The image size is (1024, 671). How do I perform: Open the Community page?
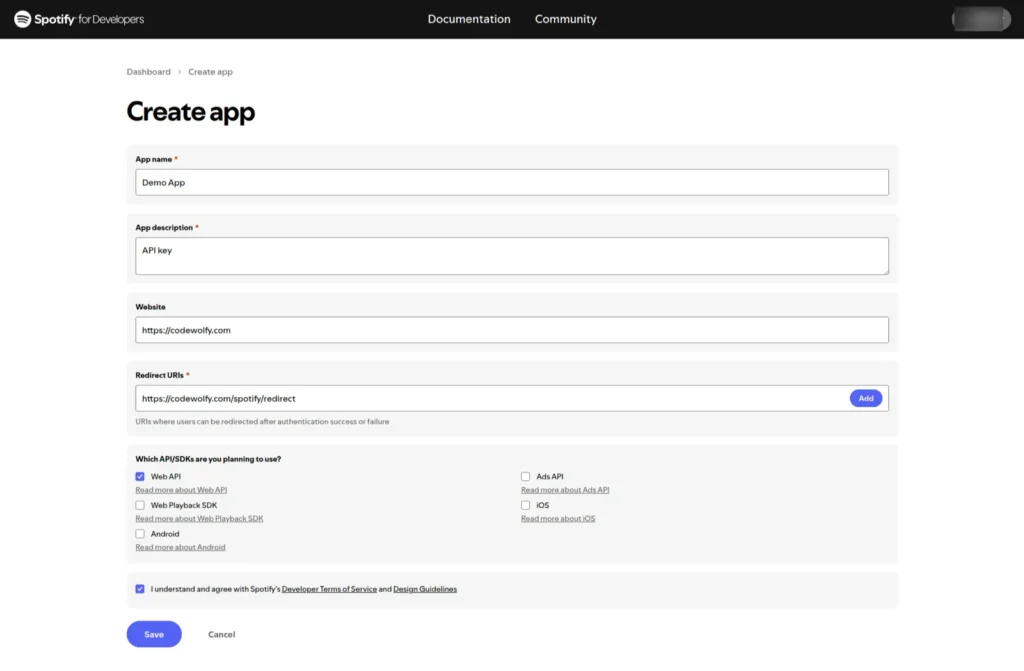pos(565,18)
